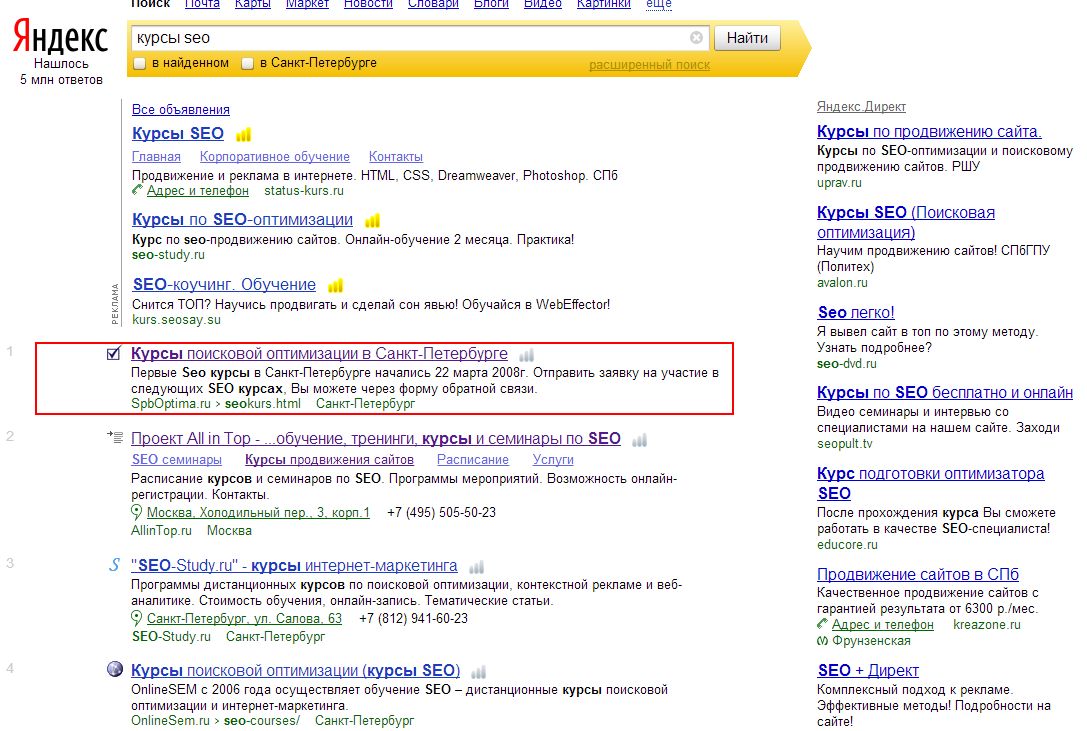
Task: Click the yellow bars icon by Курсы по SEO-оптимизации
Action: [372, 221]
